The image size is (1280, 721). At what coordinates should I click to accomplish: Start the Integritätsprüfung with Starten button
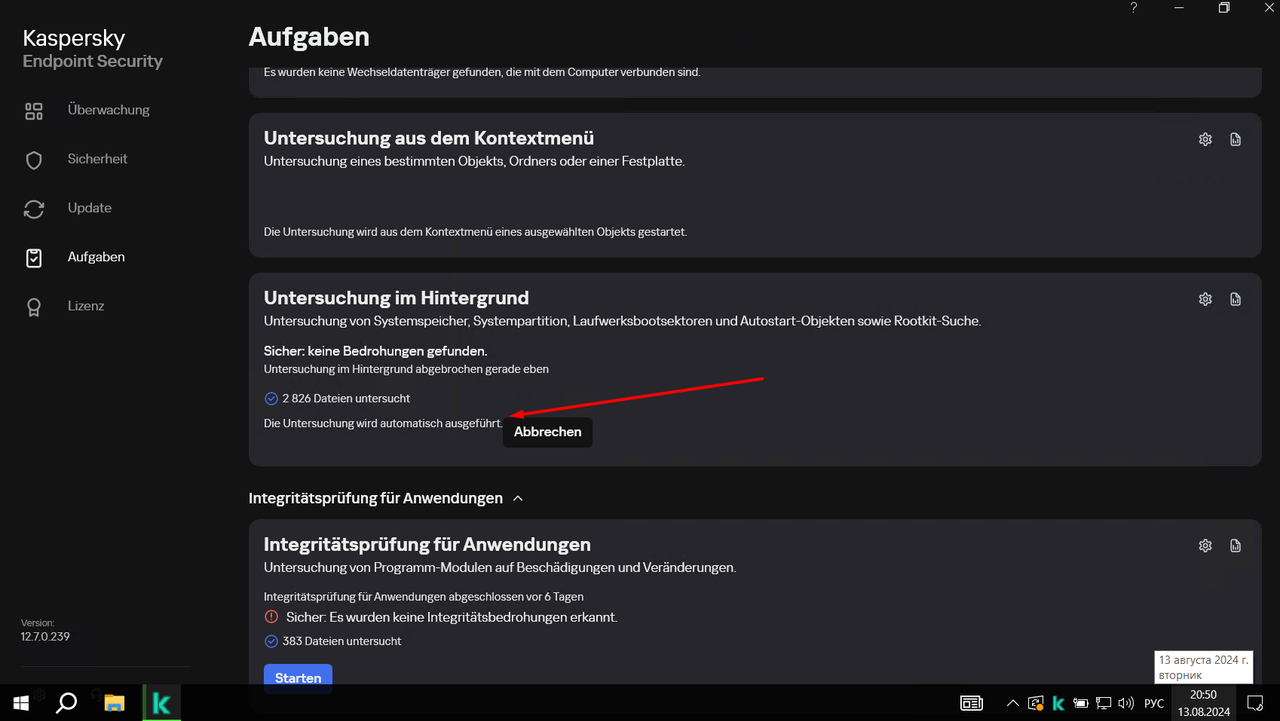pos(298,678)
